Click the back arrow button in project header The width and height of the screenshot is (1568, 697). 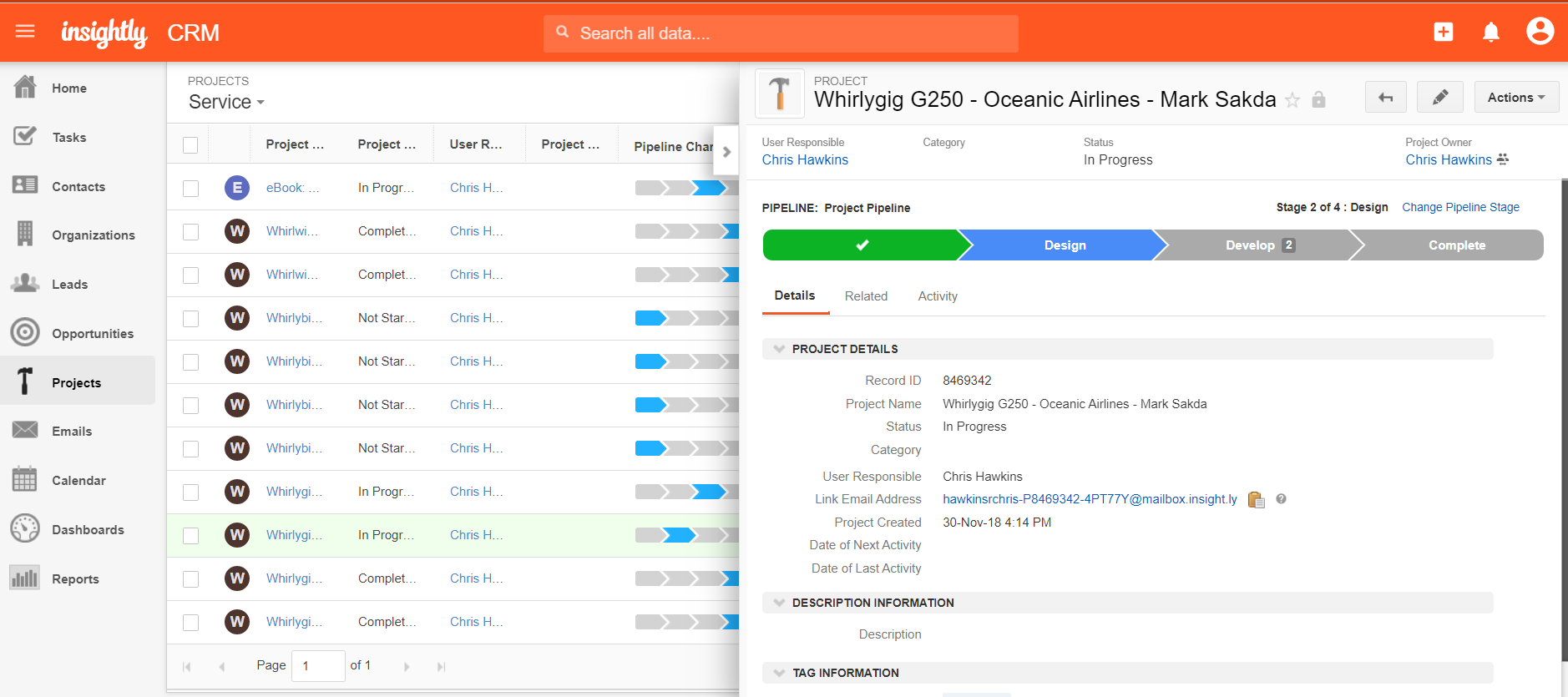coord(1385,98)
